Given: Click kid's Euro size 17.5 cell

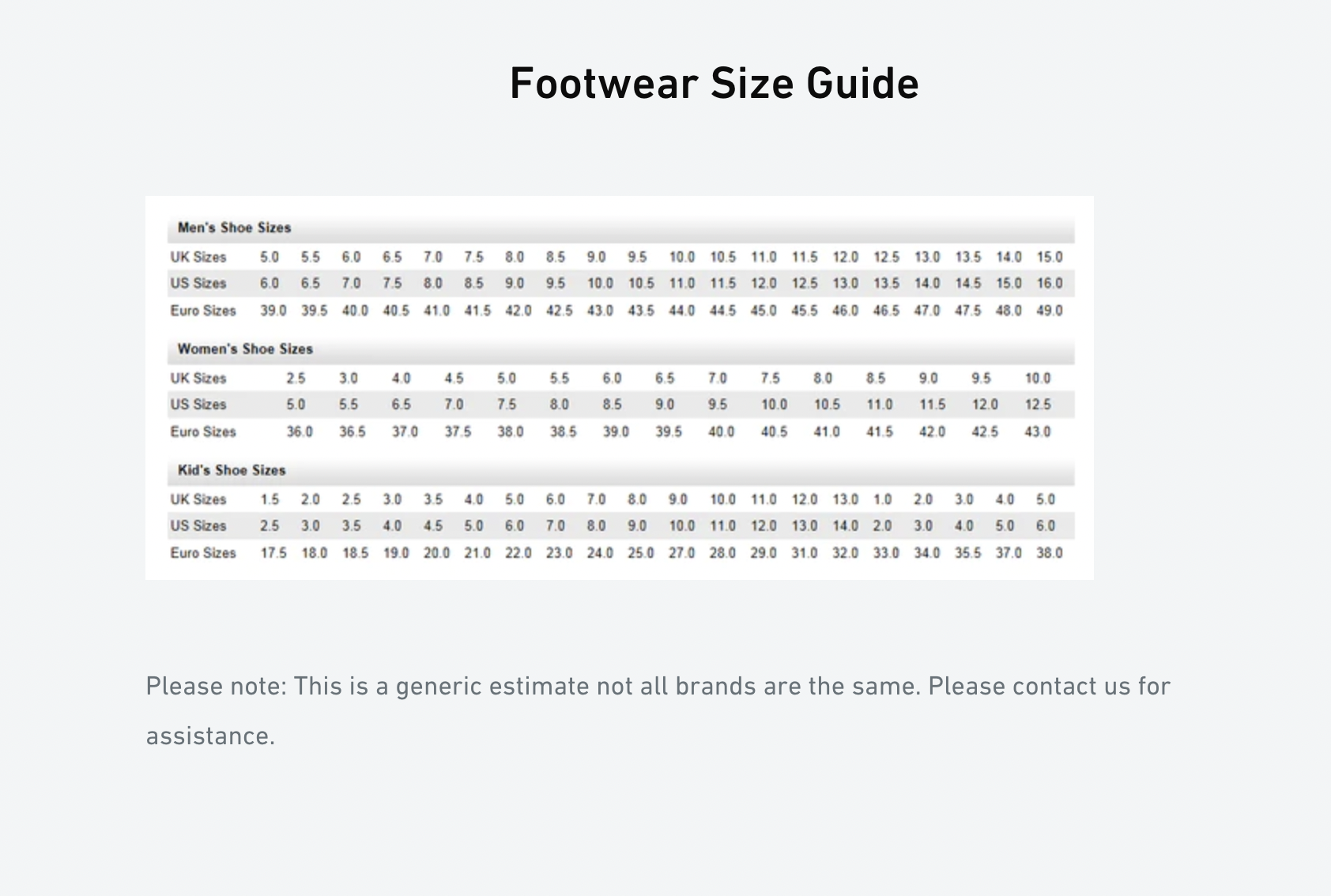Looking at the screenshot, I should point(273,553).
